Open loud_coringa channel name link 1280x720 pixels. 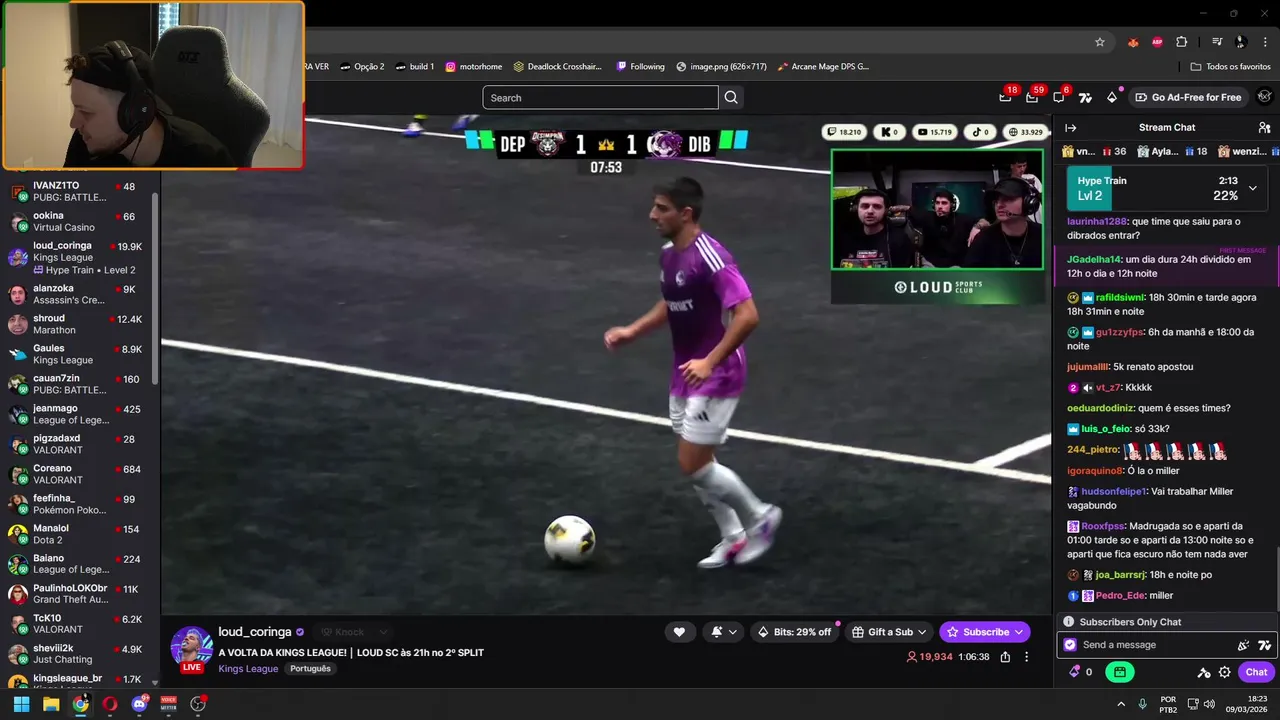(254, 632)
